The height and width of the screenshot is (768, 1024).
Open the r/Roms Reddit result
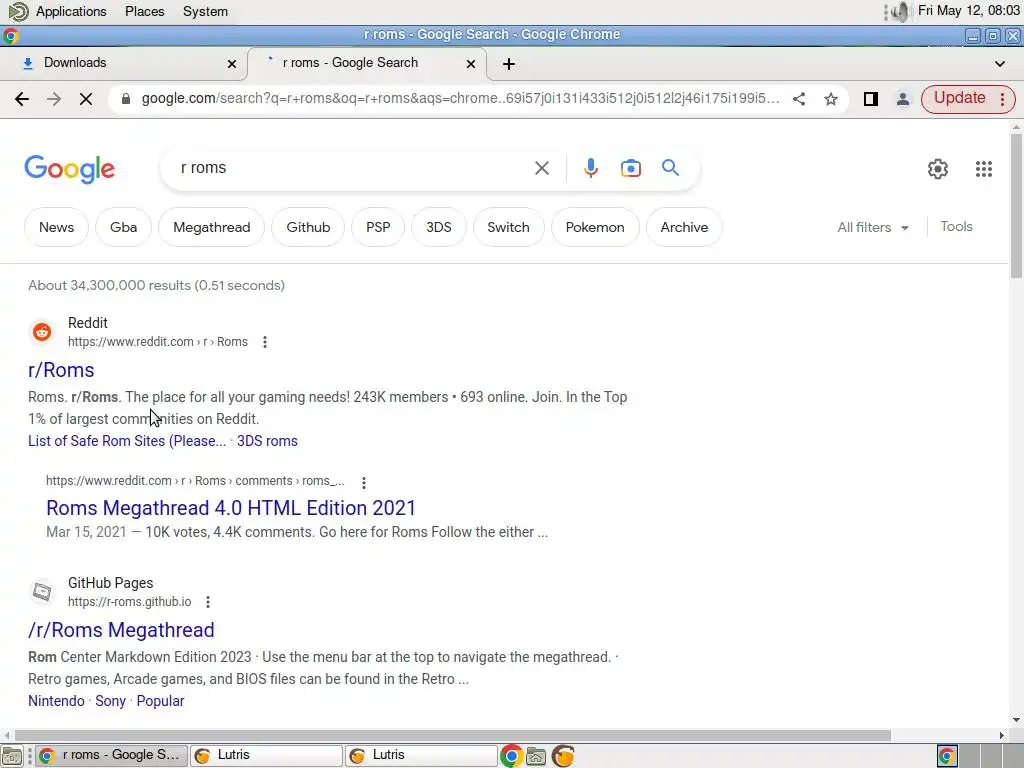(61, 370)
